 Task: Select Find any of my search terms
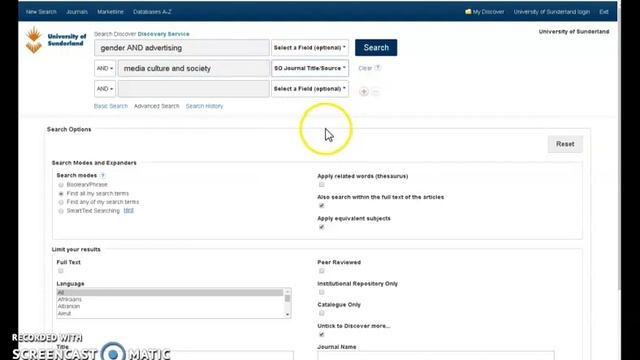pyautogui.click(x=61, y=202)
